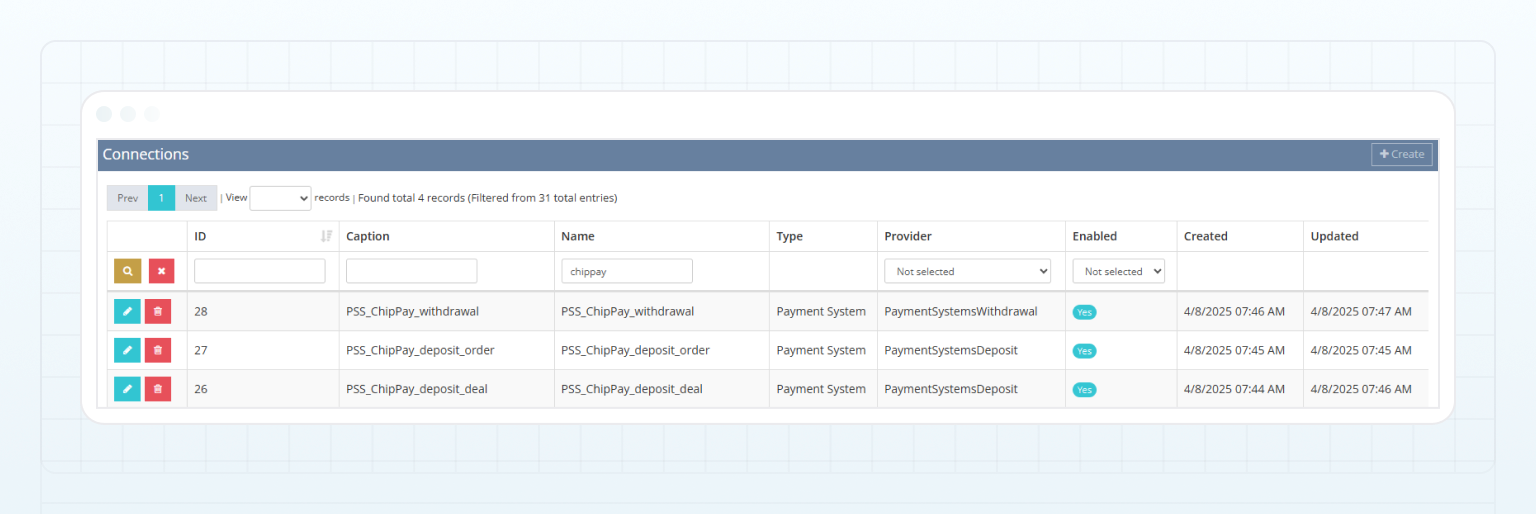
Task: Open the View records count dropdown
Action: (280, 198)
